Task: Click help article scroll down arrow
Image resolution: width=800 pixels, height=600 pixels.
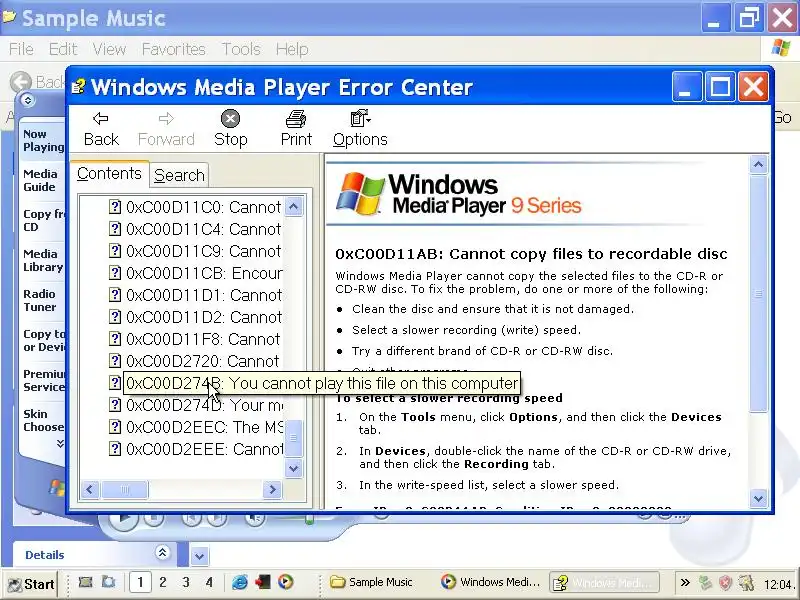Action: (758, 498)
